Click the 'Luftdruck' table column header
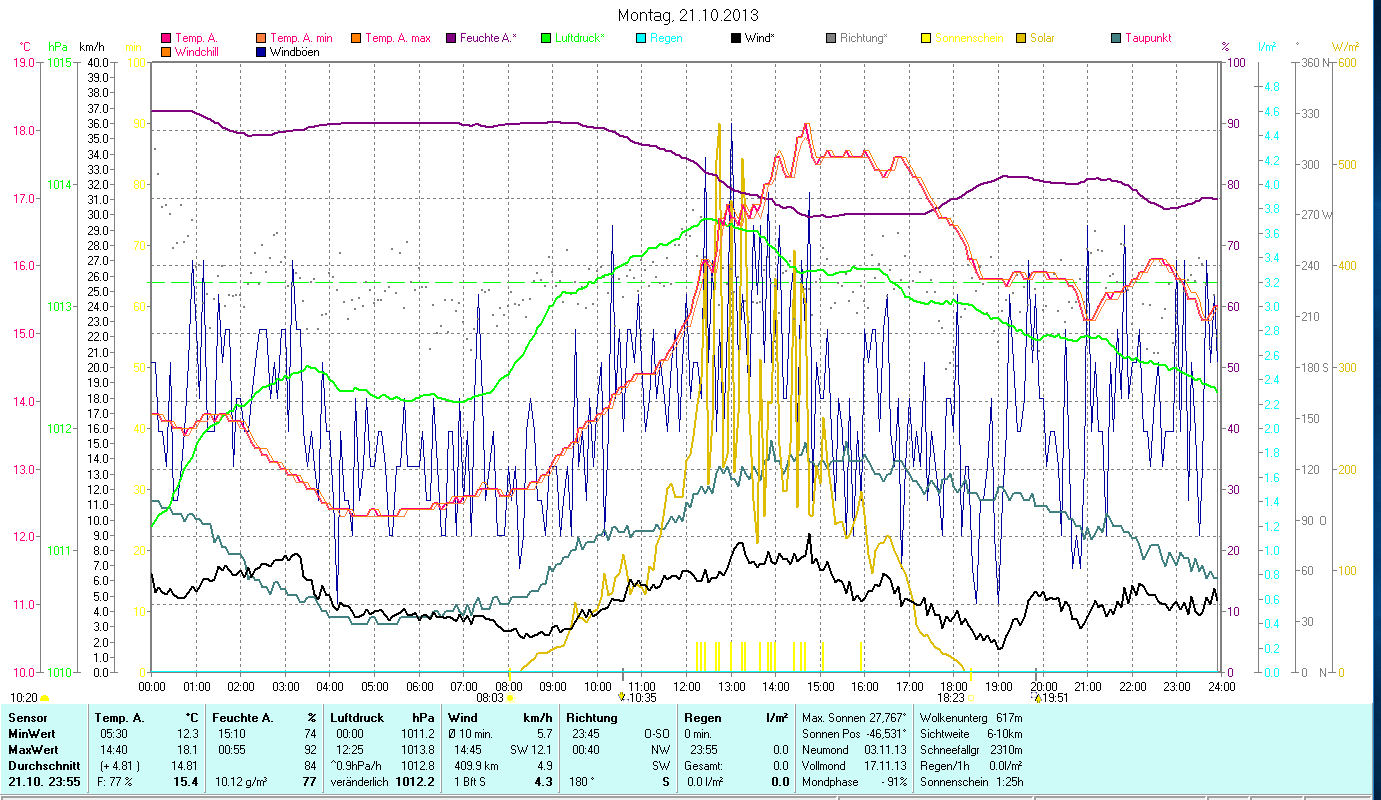The width and height of the screenshot is (1381, 800). click(356, 718)
